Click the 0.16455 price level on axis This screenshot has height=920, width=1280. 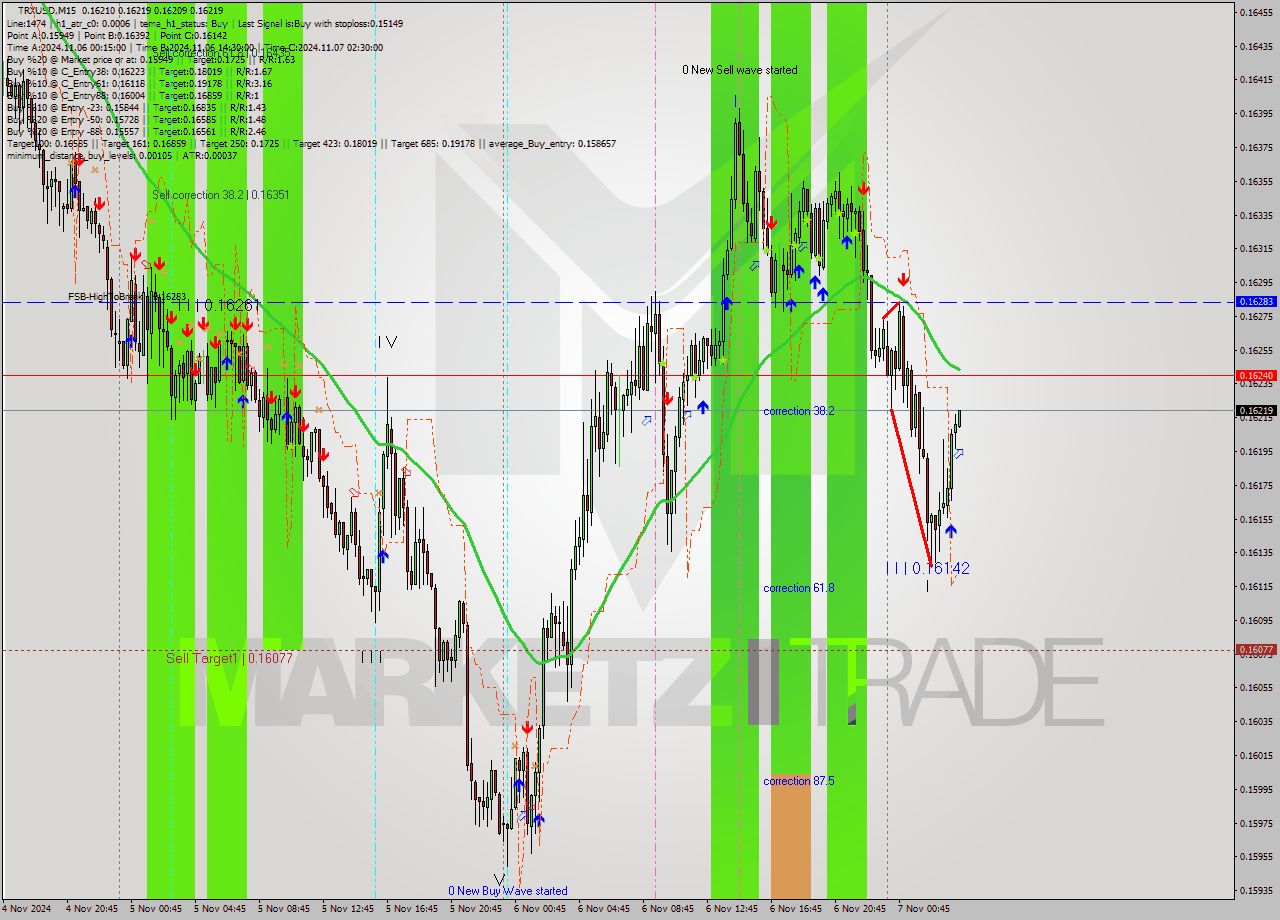coord(1257,12)
